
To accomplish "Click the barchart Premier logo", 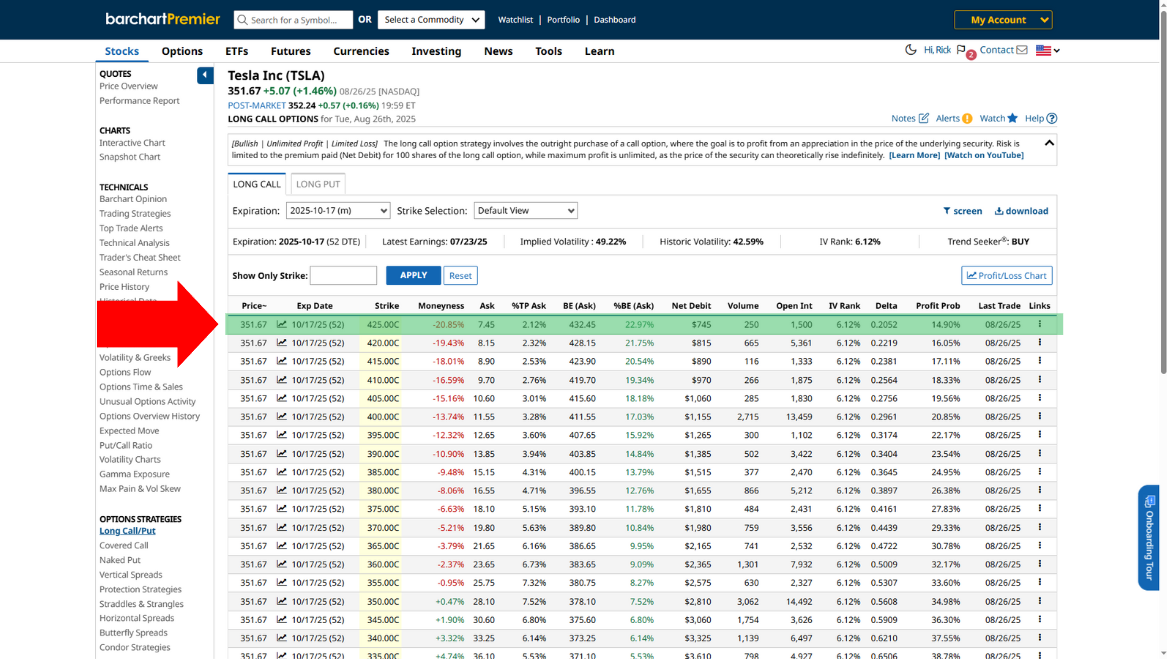I will [x=162, y=19].
